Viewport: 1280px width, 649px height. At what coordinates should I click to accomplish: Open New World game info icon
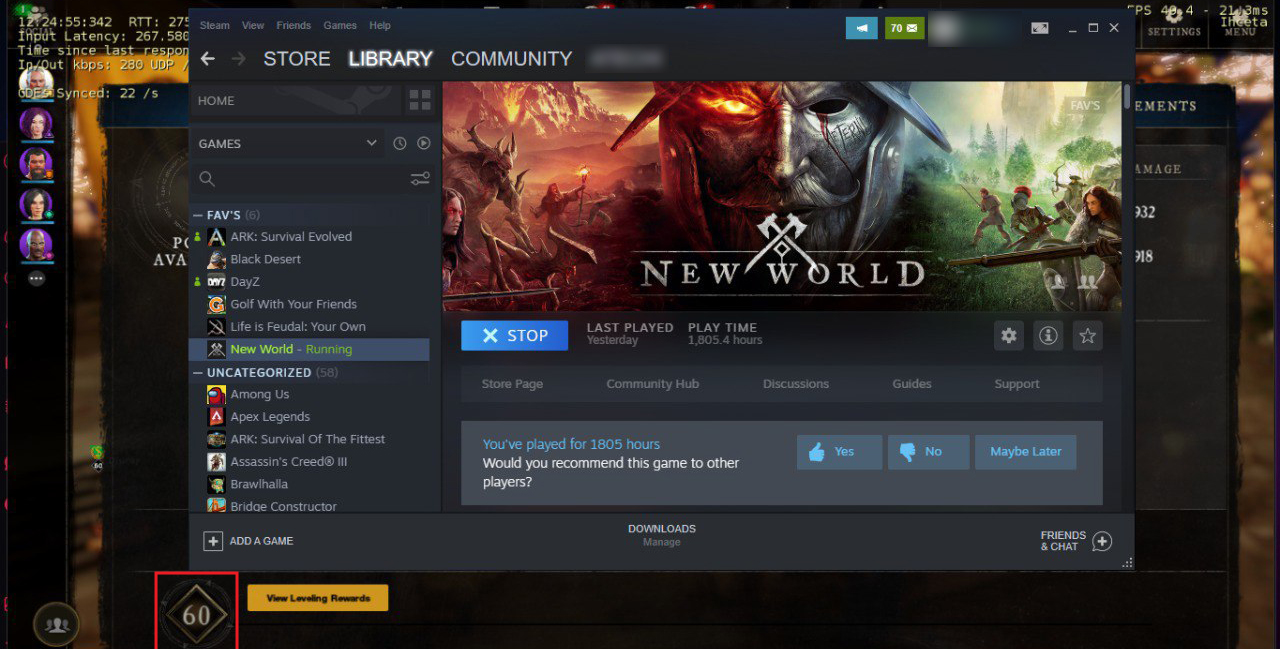tap(1048, 336)
